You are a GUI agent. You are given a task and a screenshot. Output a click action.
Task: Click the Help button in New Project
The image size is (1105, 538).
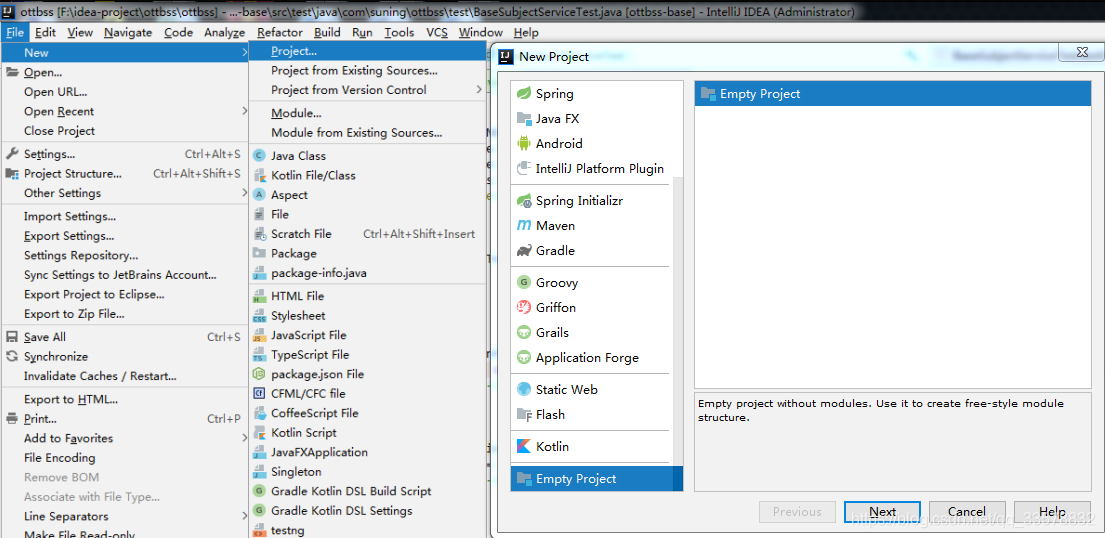pos(1052,512)
